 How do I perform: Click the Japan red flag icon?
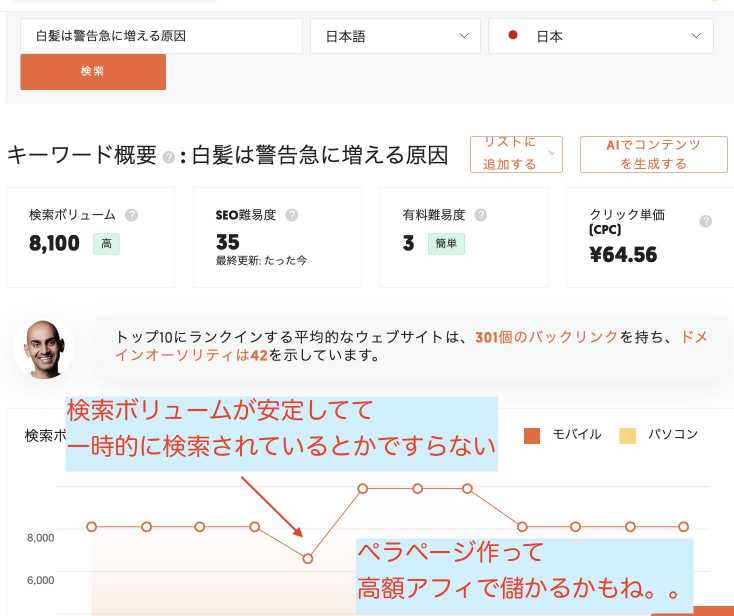tap(513, 35)
